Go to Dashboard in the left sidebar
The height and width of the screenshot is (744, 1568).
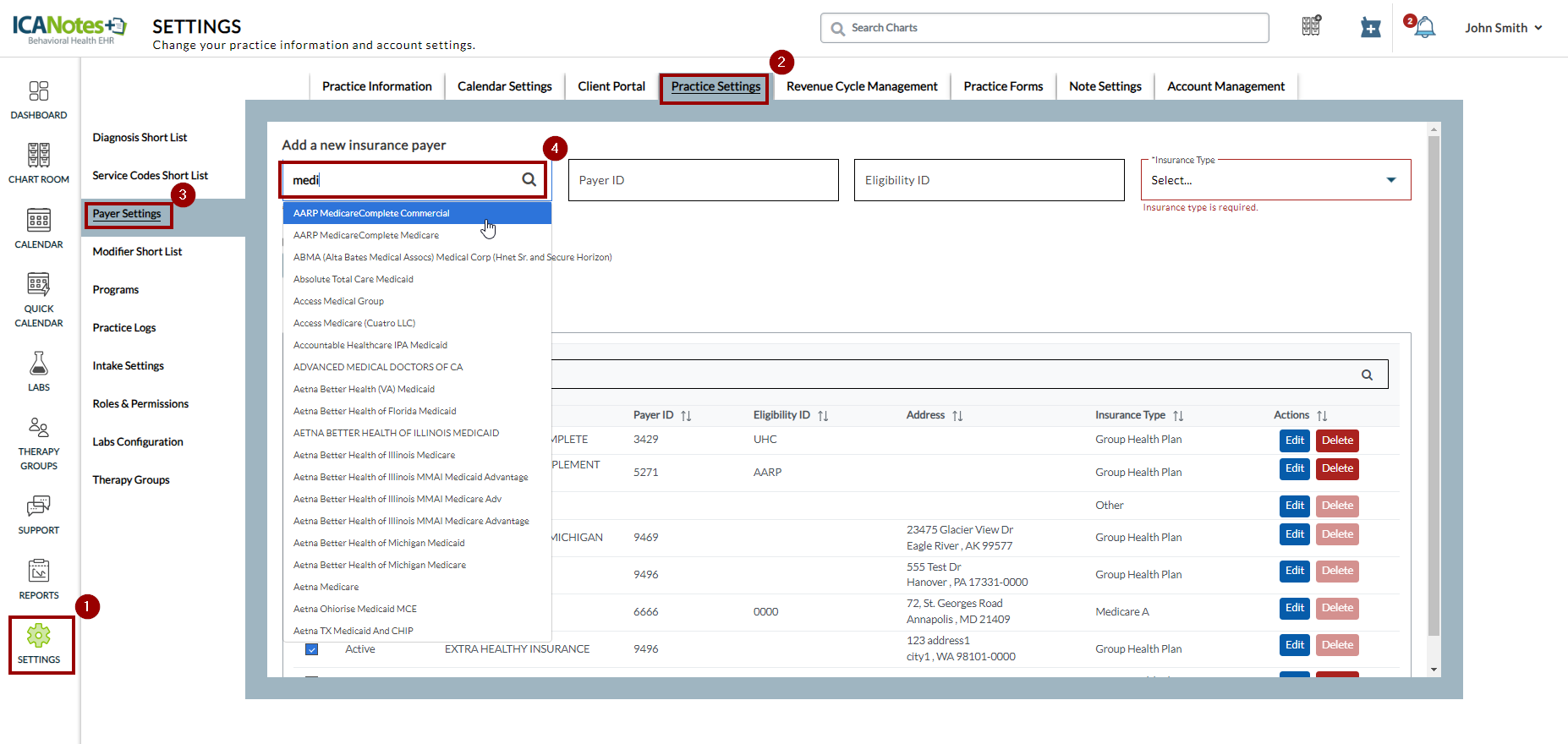pyautogui.click(x=39, y=100)
